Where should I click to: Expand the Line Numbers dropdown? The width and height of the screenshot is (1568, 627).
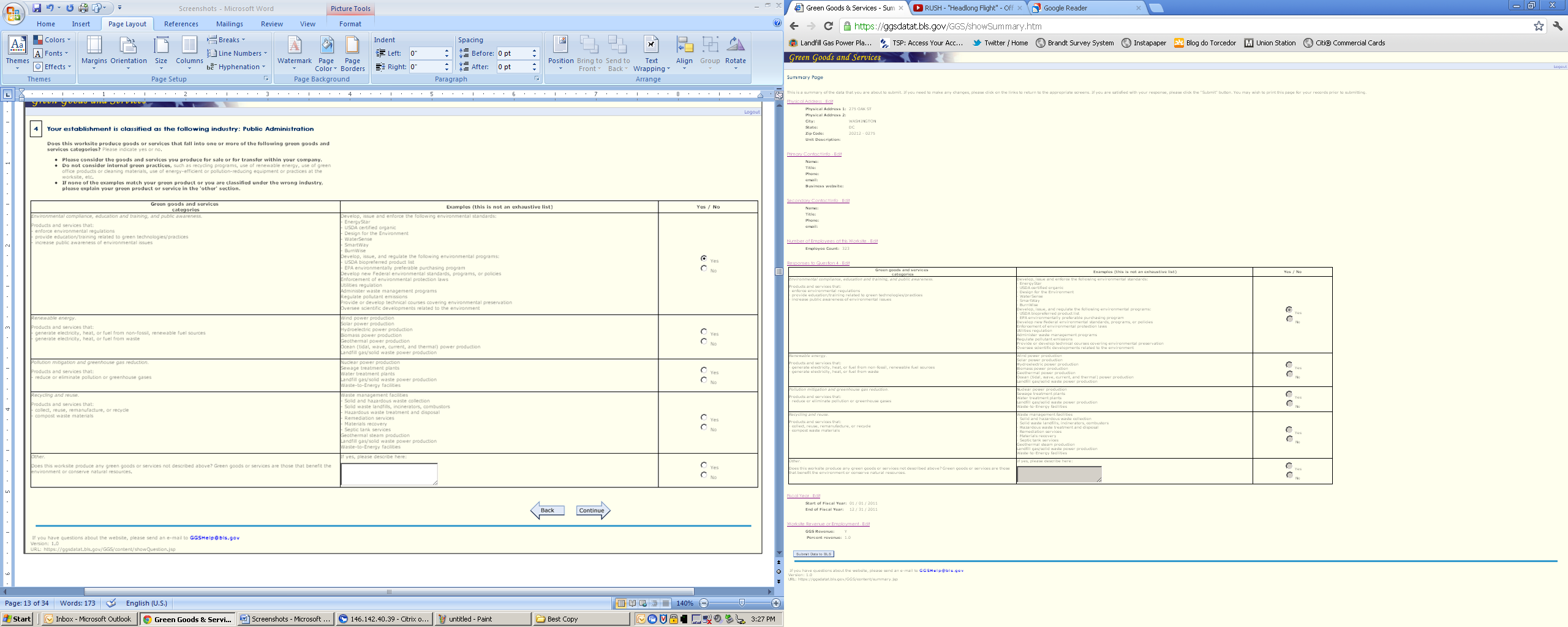pos(237,53)
